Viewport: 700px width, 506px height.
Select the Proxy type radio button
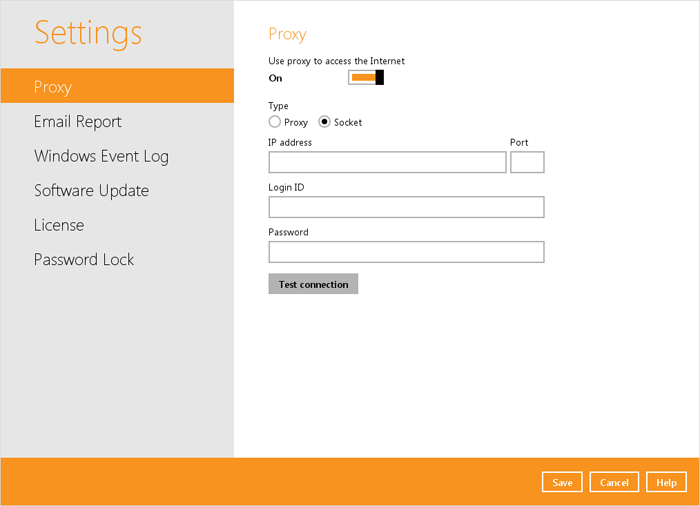pos(275,122)
